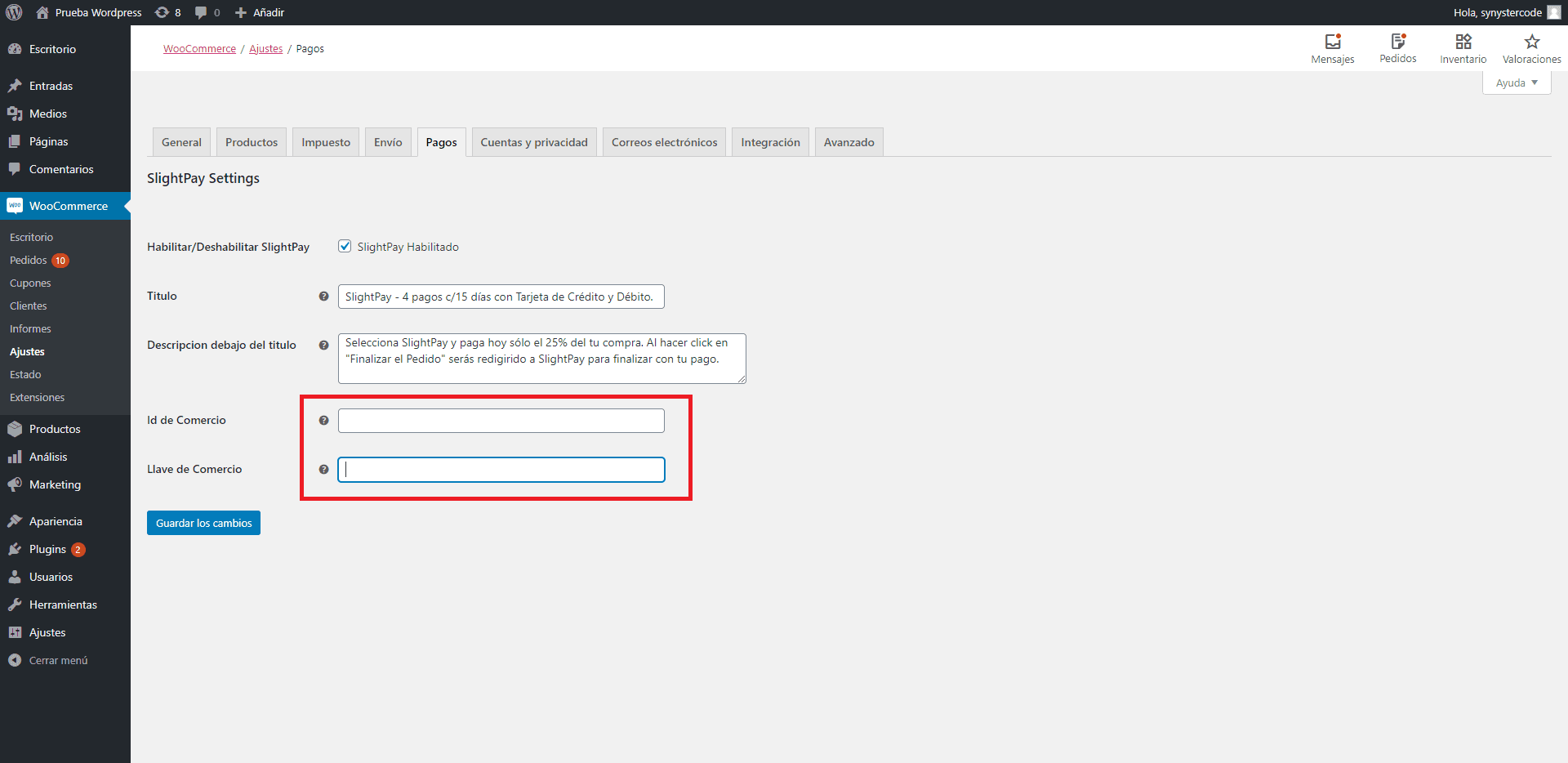
Task: Click the Apariencia brush icon
Action: [x=15, y=521]
